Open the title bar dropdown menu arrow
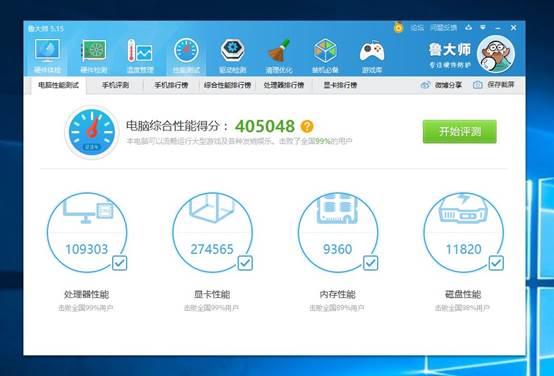Screen dimensions: 554x376 coord(483,27)
